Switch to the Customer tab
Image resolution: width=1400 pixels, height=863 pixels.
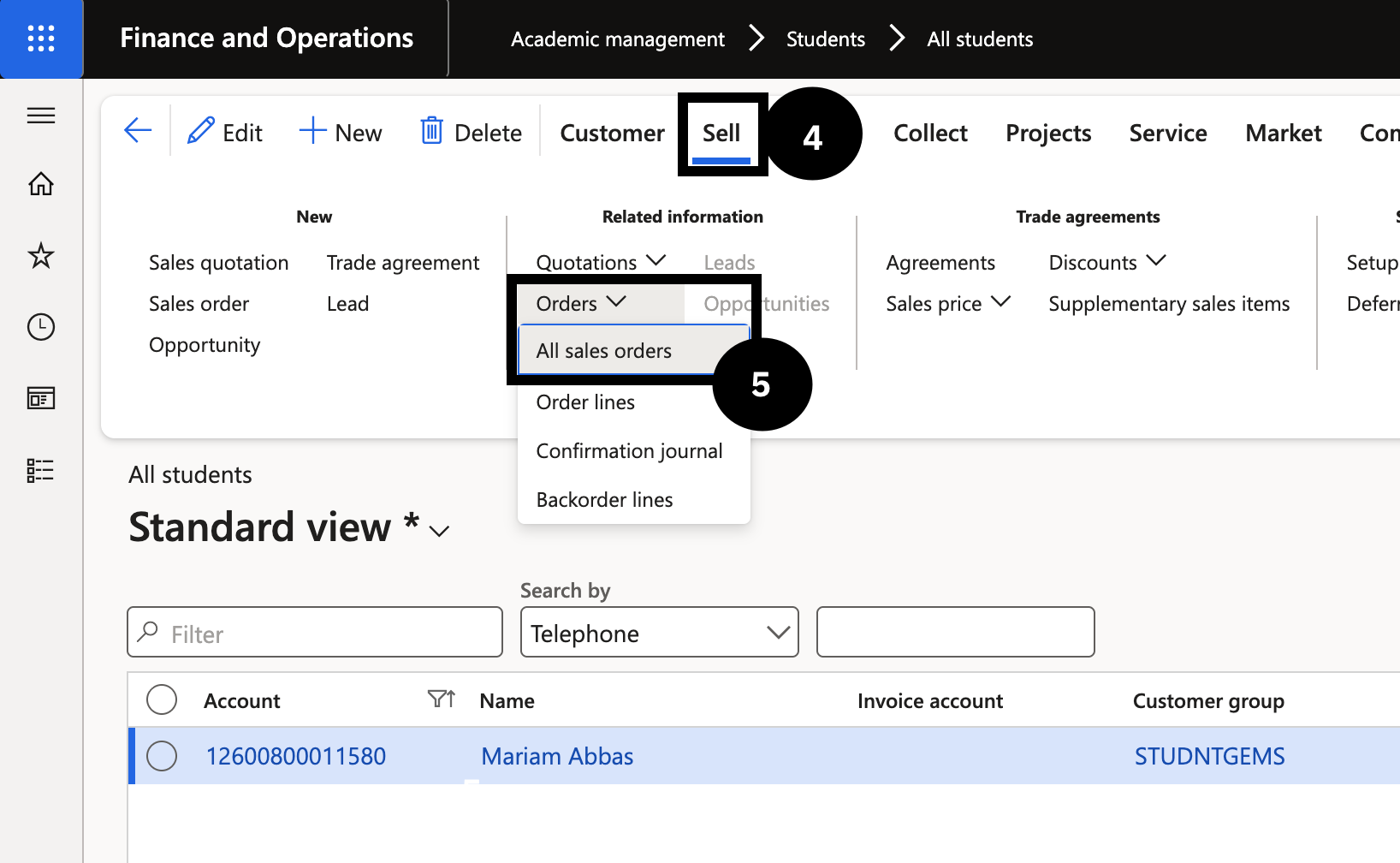click(612, 133)
